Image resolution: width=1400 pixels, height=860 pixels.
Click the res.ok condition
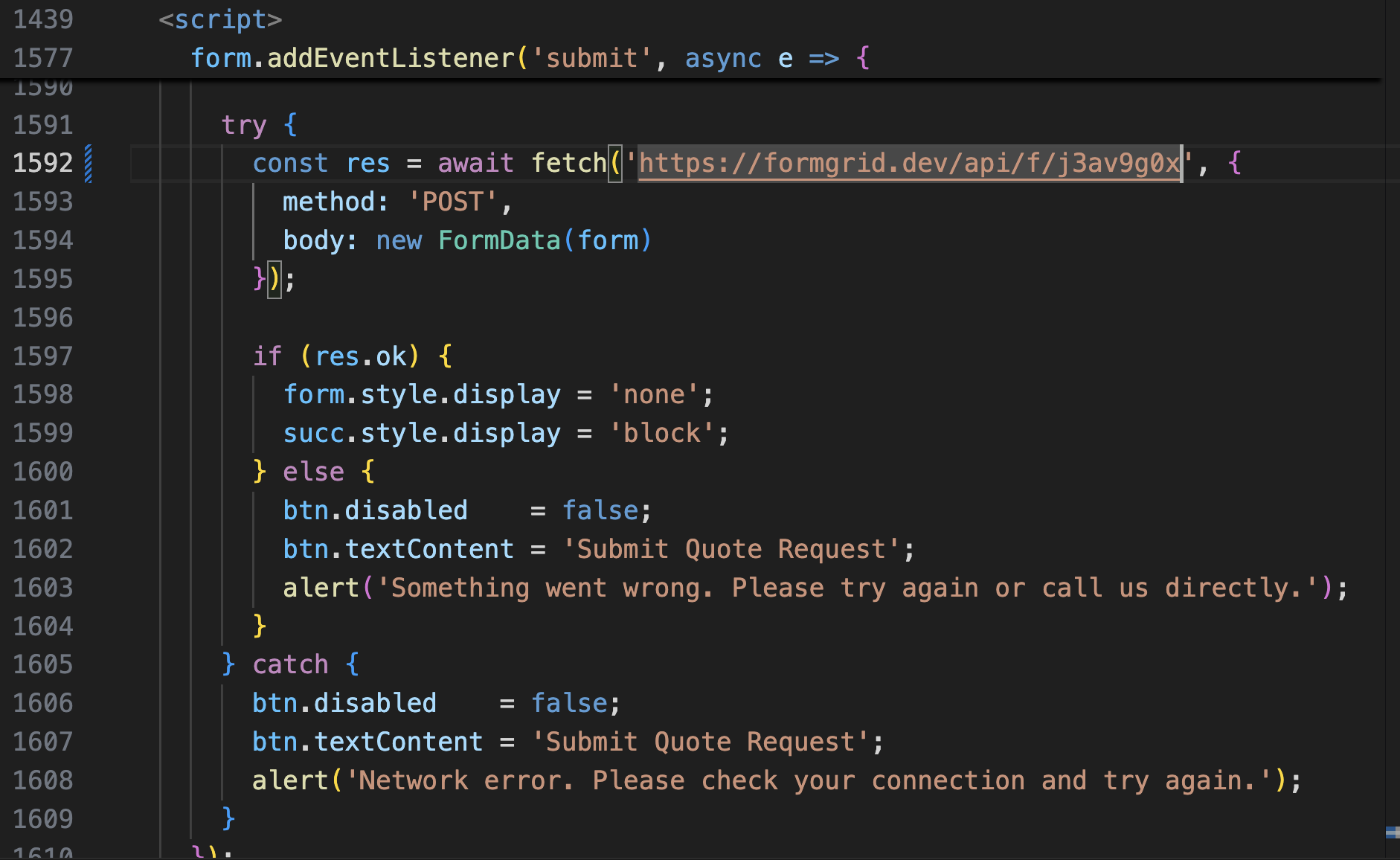click(361, 356)
